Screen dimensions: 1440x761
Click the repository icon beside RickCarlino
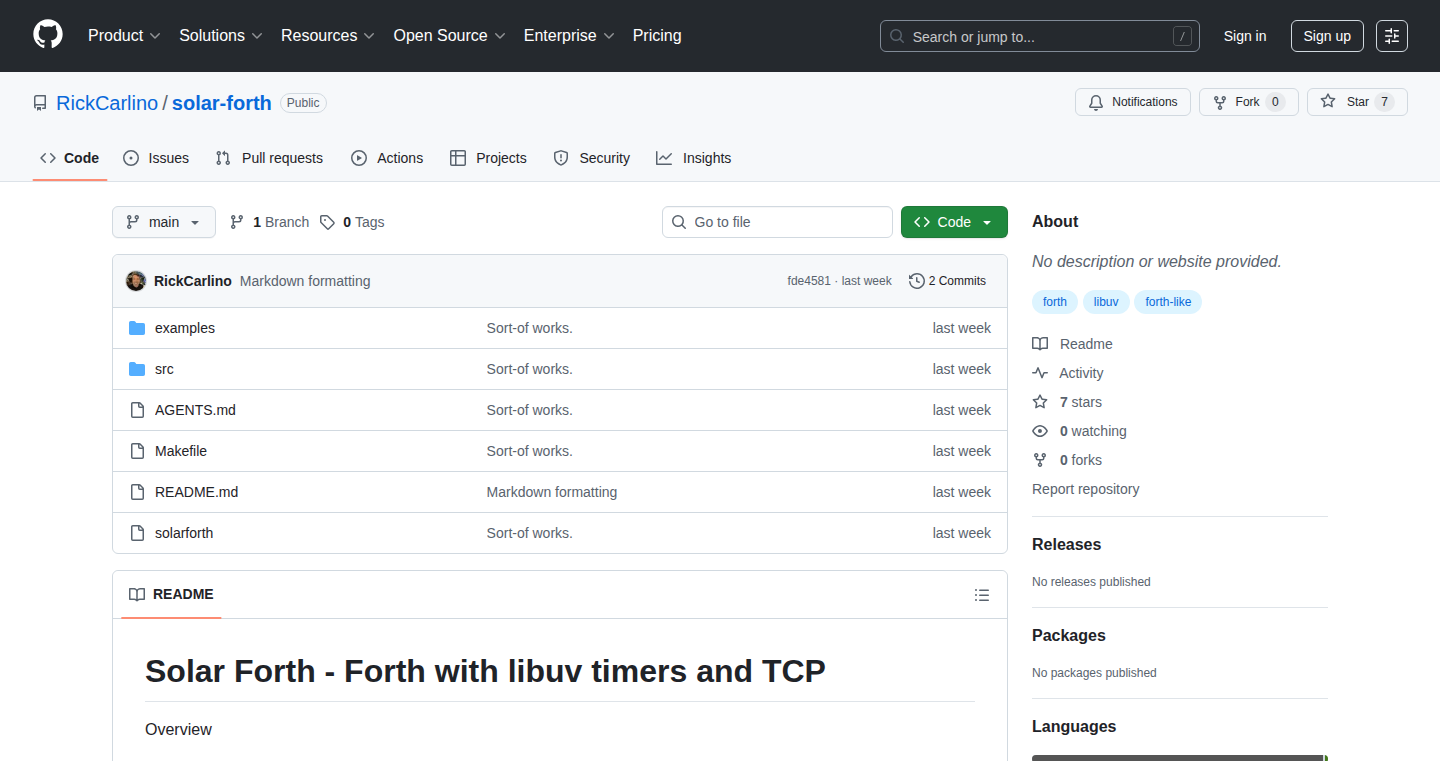40,103
